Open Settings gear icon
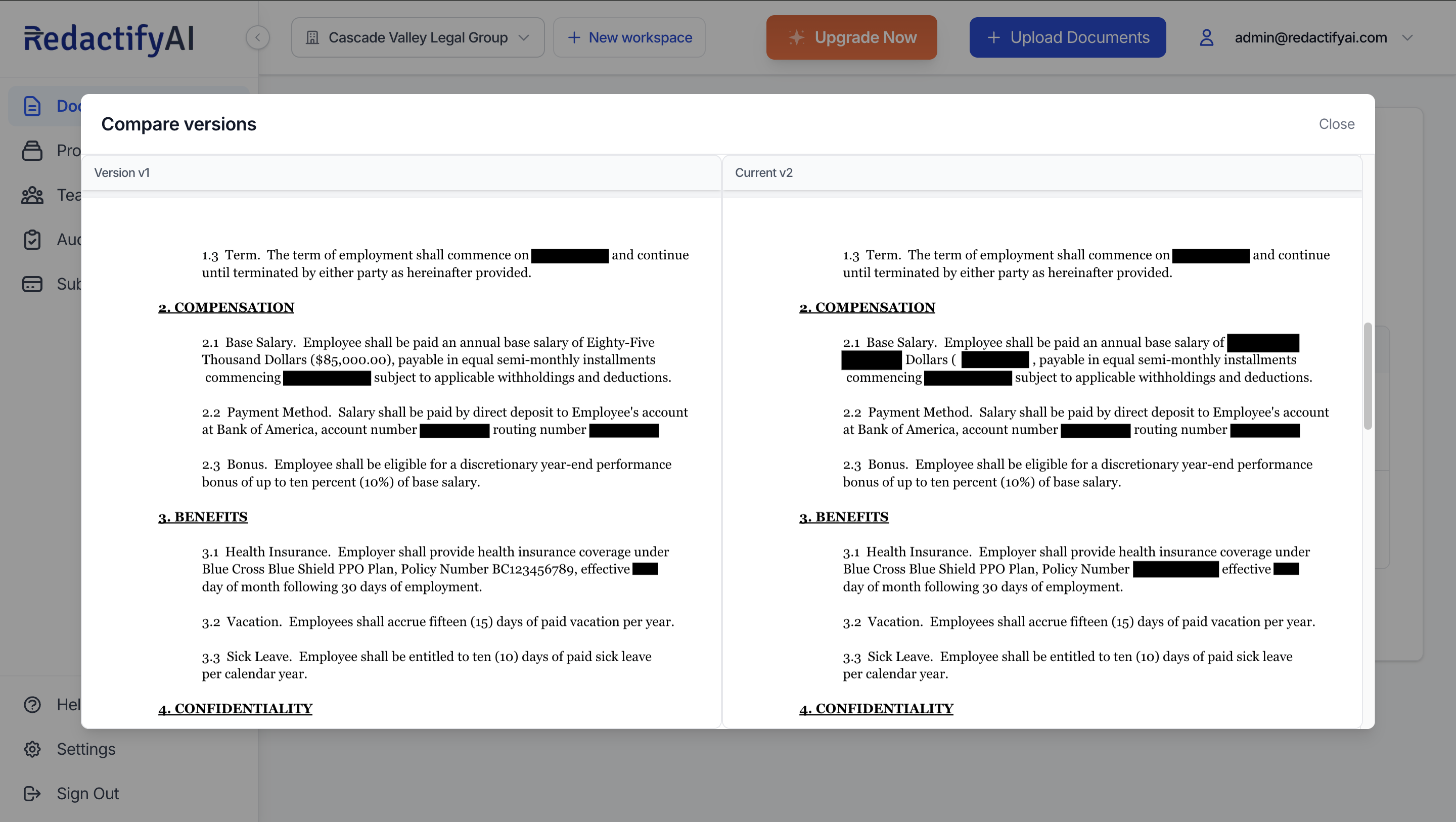Image resolution: width=1456 pixels, height=822 pixels. coord(32,749)
